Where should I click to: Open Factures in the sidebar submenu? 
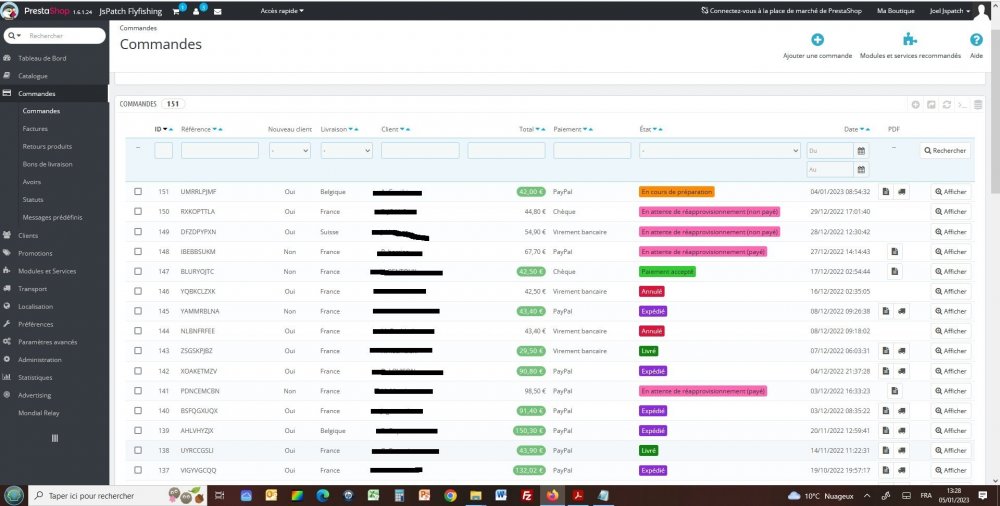[35, 129]
